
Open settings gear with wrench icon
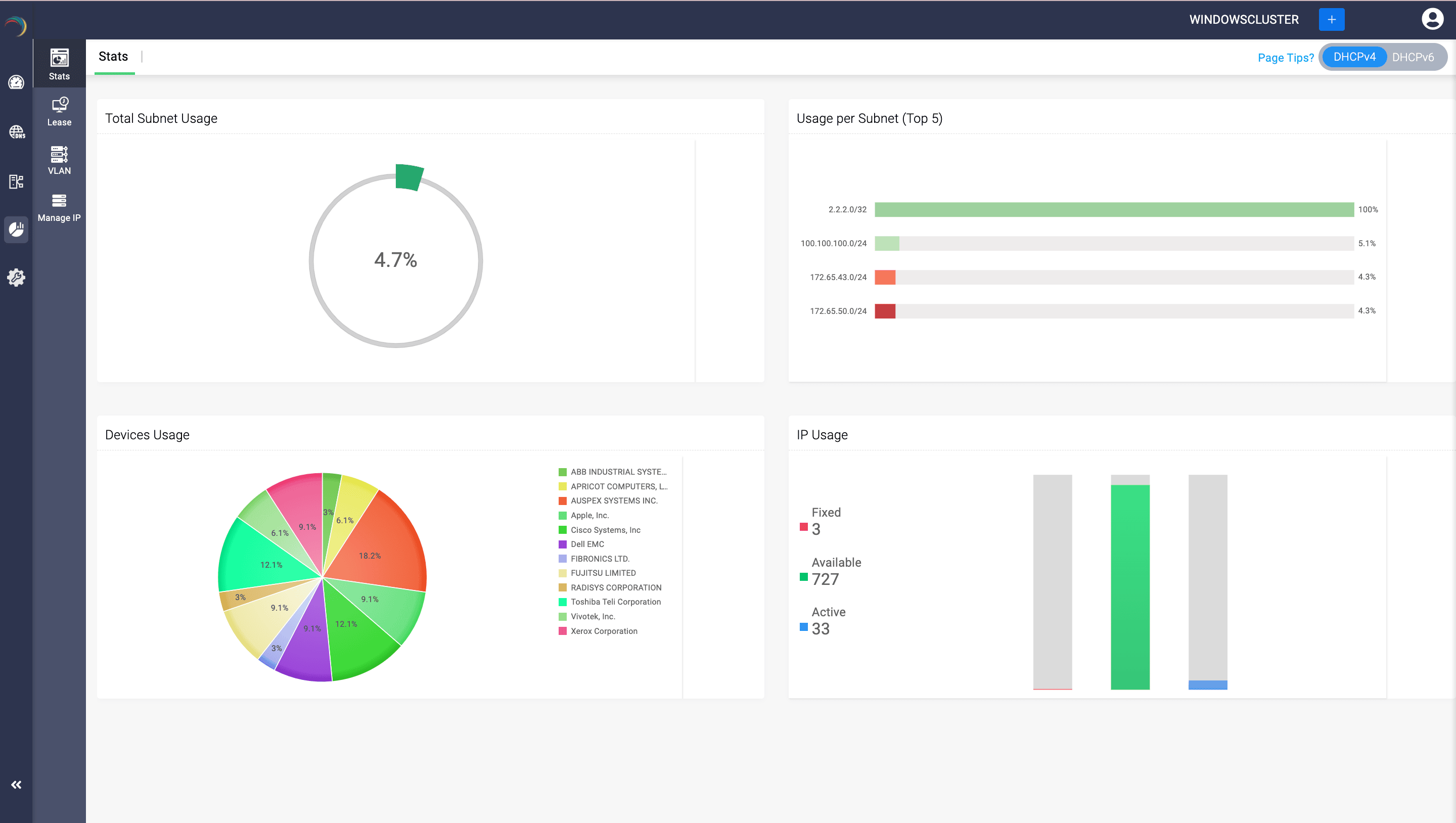point(16,278)
